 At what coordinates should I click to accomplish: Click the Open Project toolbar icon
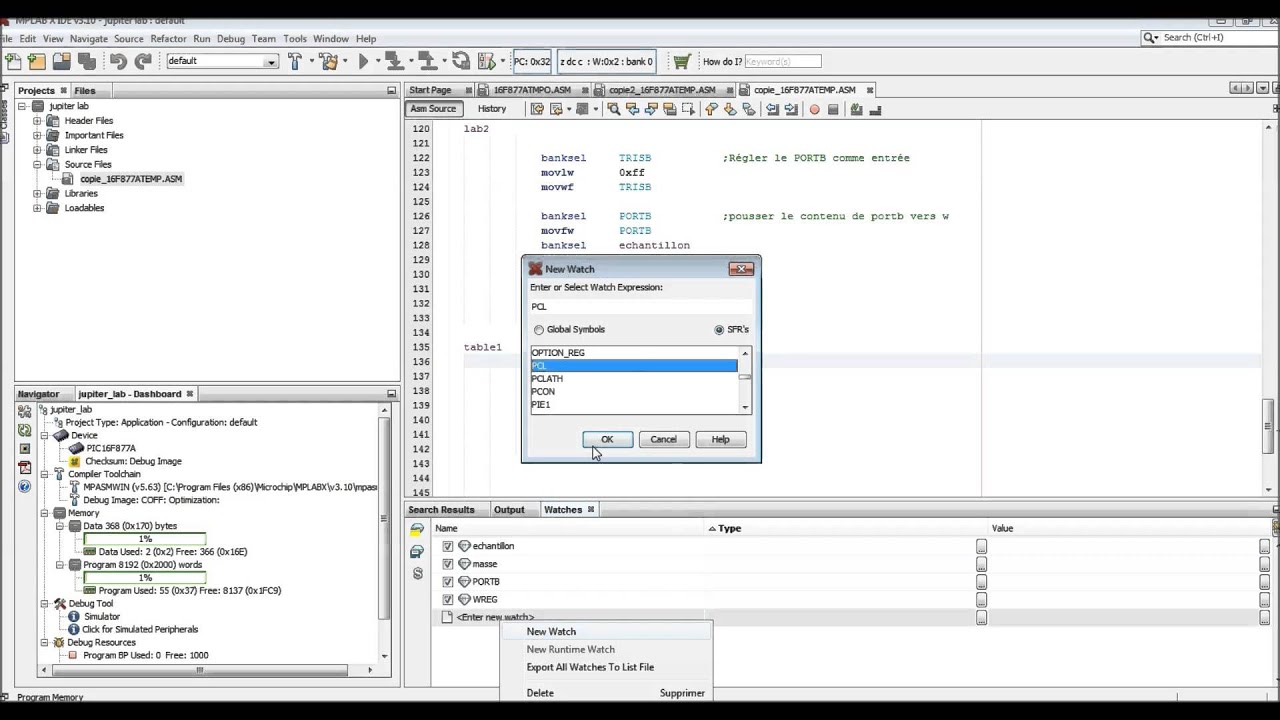[62, 61]
